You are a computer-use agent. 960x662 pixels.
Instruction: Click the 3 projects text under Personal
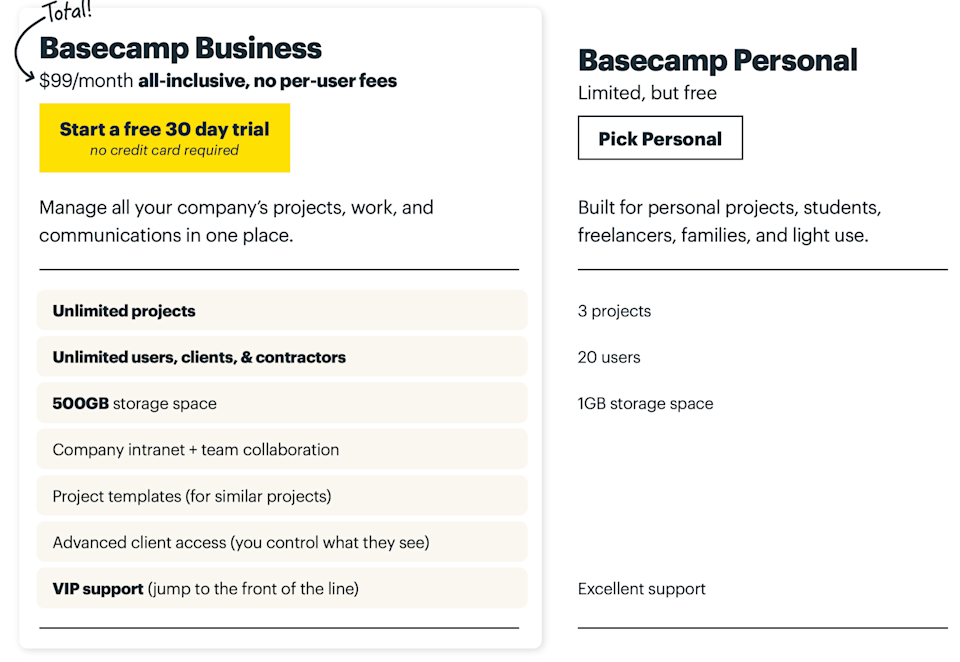614,311
